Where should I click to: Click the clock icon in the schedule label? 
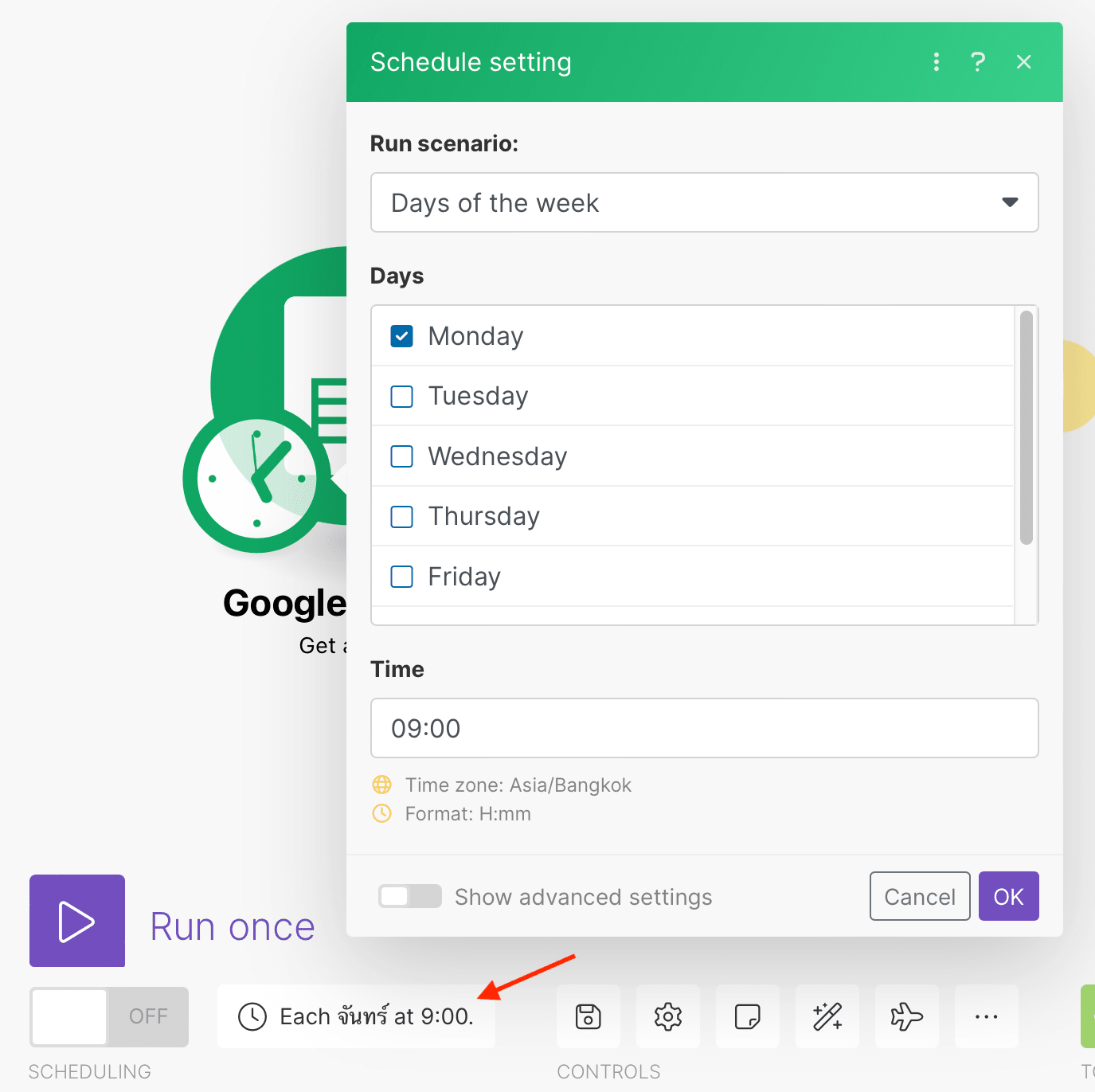point(252,1016)
